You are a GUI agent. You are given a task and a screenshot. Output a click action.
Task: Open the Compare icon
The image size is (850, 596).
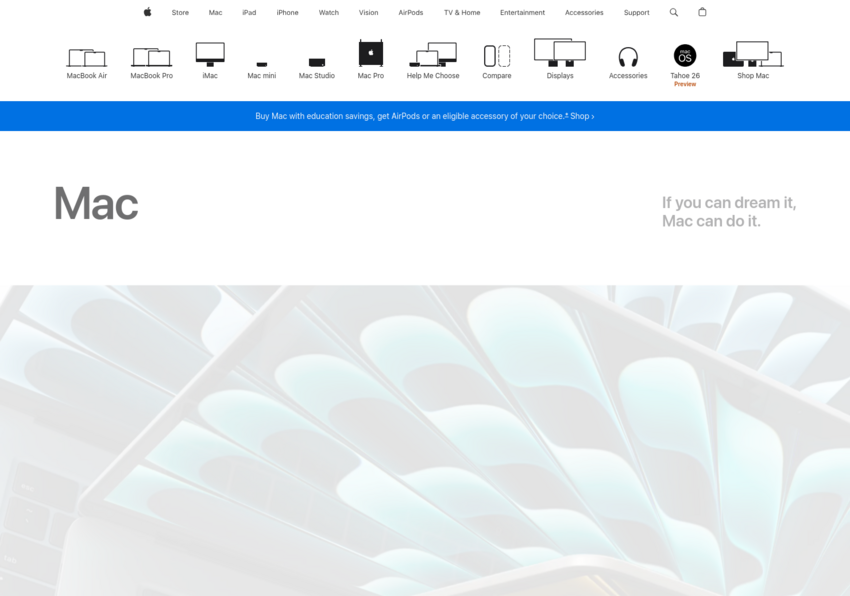point(497,55)
